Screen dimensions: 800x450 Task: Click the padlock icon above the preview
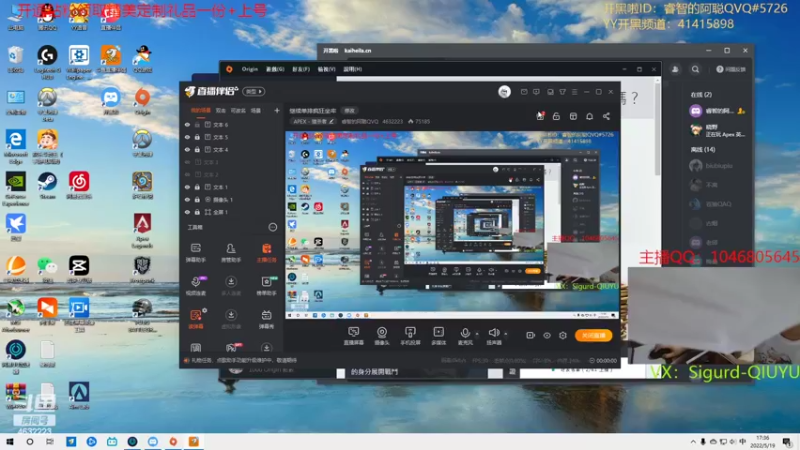pos(556,116)
